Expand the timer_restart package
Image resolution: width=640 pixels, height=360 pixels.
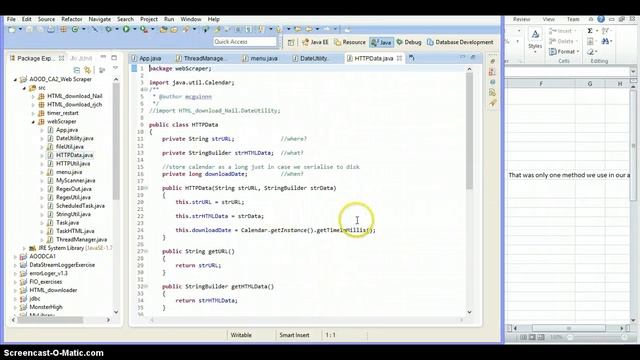point(33,113)
